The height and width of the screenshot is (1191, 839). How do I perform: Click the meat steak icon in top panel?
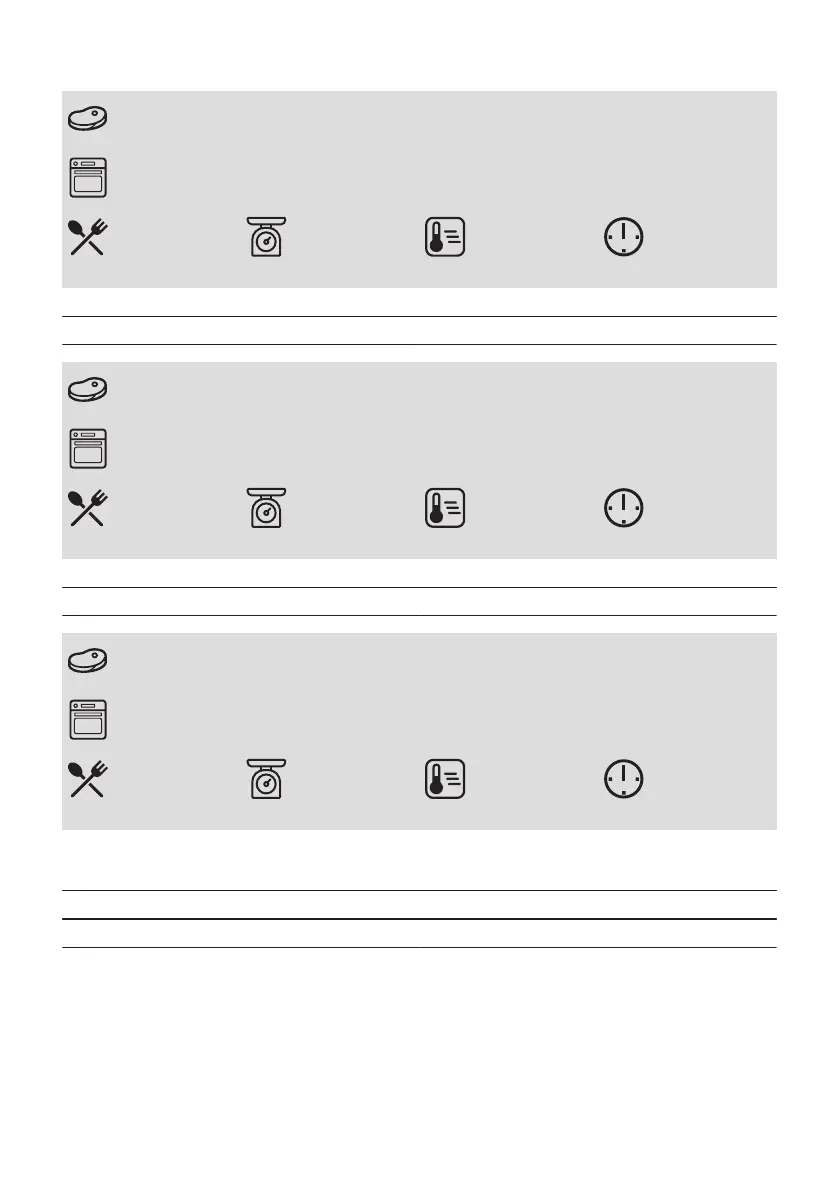pos(87,118)
